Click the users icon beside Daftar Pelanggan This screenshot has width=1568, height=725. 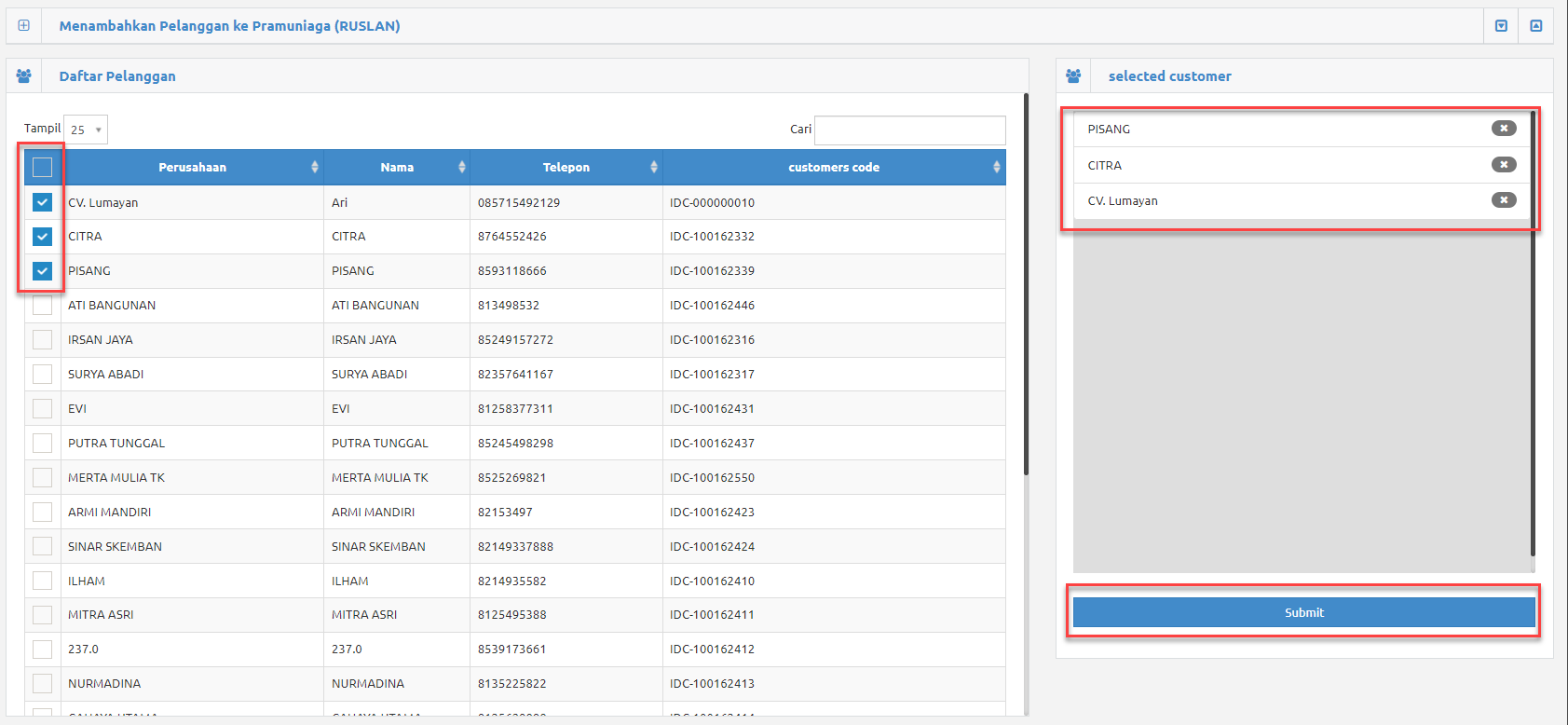point(23,75)
